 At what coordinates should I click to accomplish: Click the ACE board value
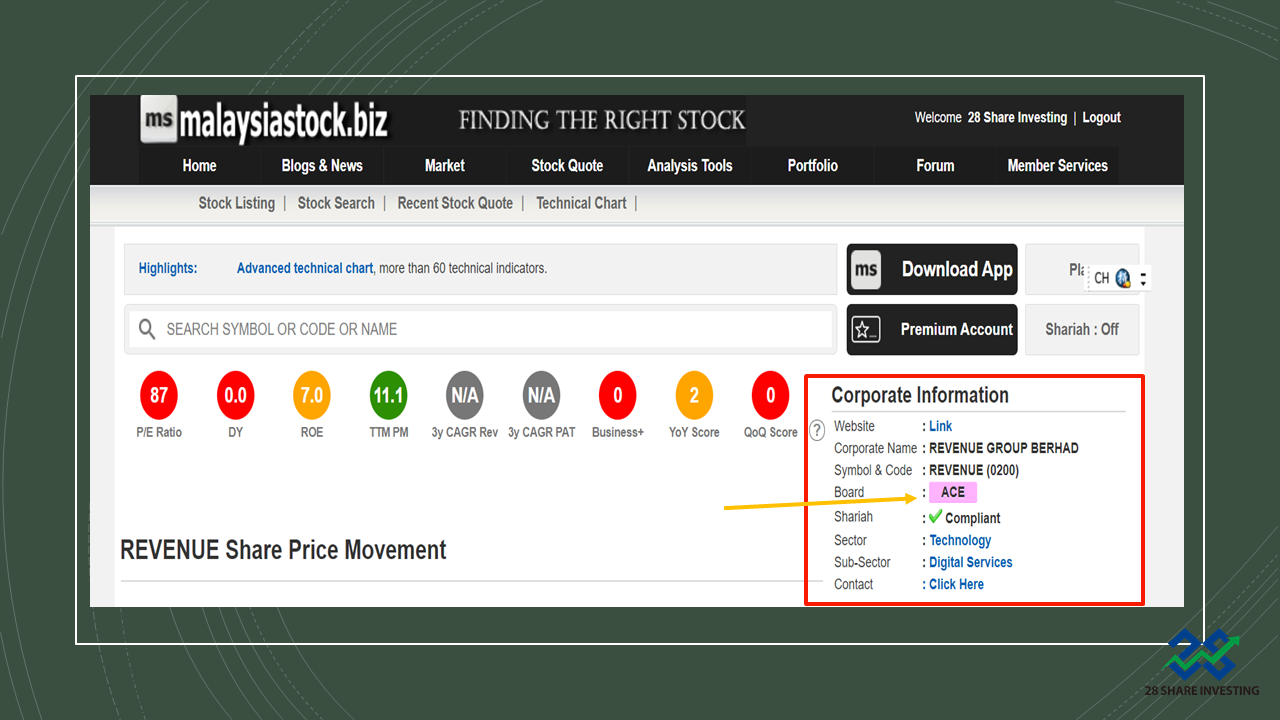click(x=953, y=492)
